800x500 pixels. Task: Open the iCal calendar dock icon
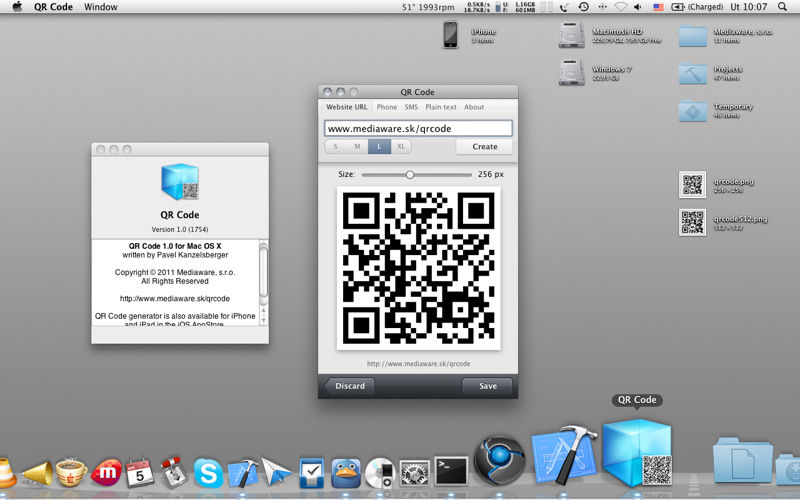[x=140, y=472]
